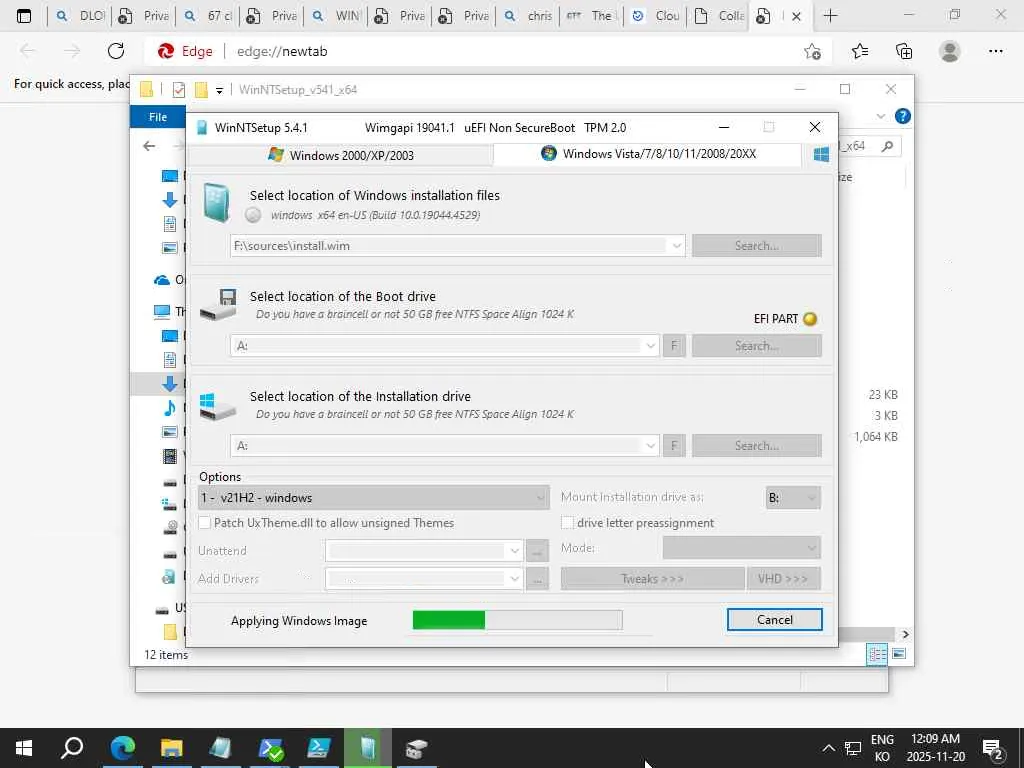Image resolution: width=1024 pixels, height=768 pixels.
Task: Select OneDrive cloud icon in Explorer sidebar
Action: pos(161,280)
